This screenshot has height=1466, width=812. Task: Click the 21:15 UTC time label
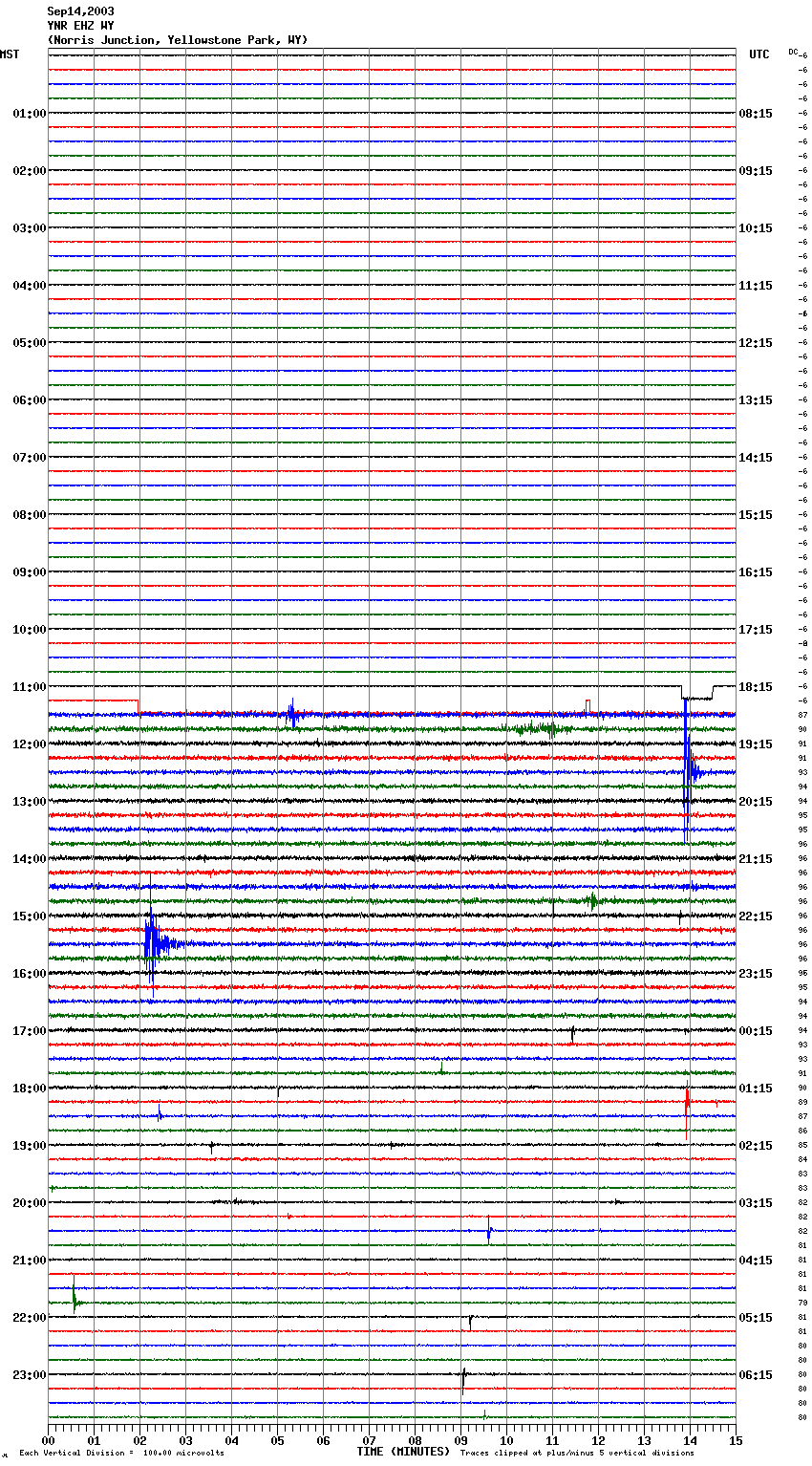(x=756, y=859)
